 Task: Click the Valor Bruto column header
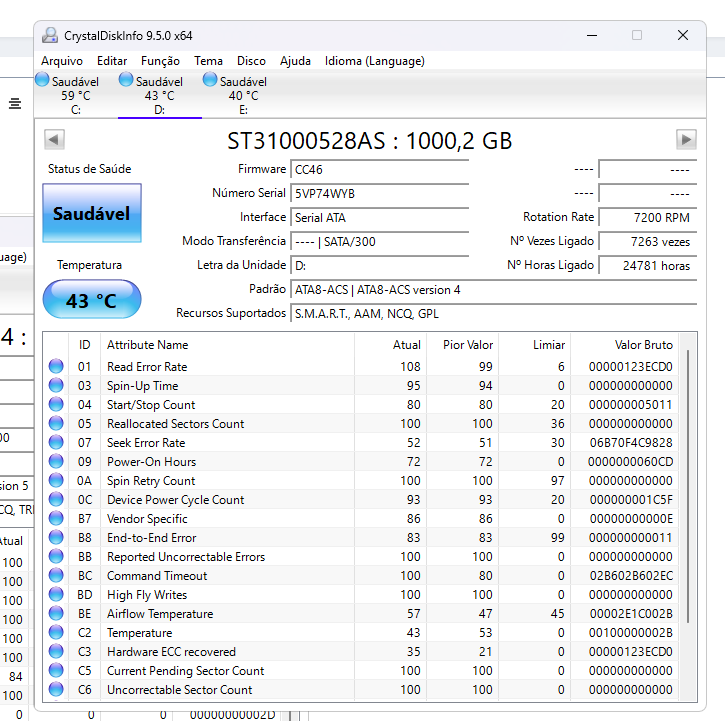click(625, 345)
